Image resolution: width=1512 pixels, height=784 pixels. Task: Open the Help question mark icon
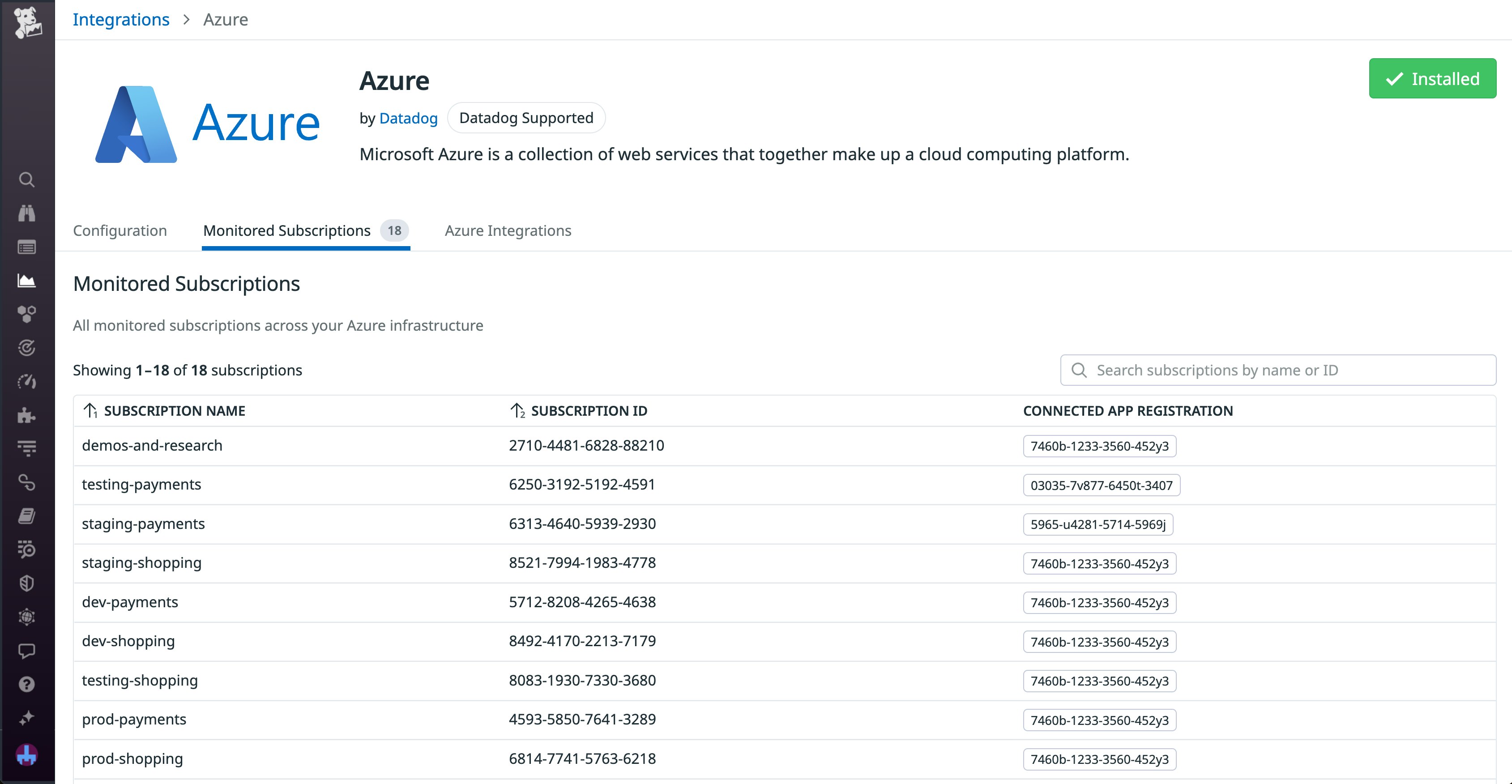[x=26, y=684]
